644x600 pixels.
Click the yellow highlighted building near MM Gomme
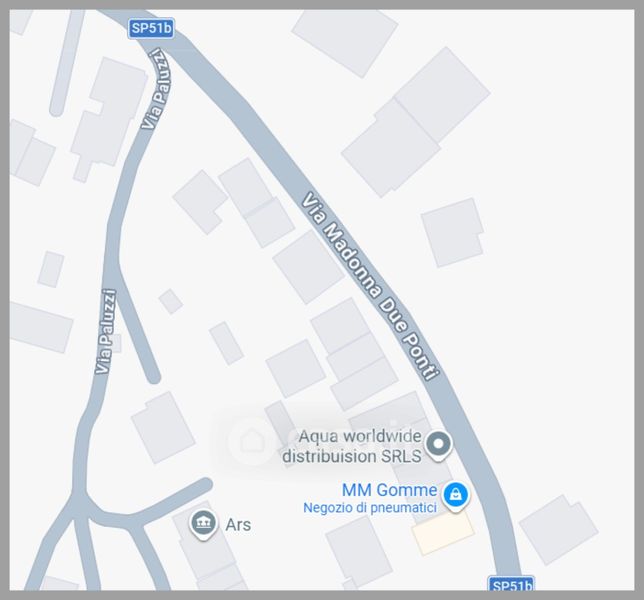[443, 533]
